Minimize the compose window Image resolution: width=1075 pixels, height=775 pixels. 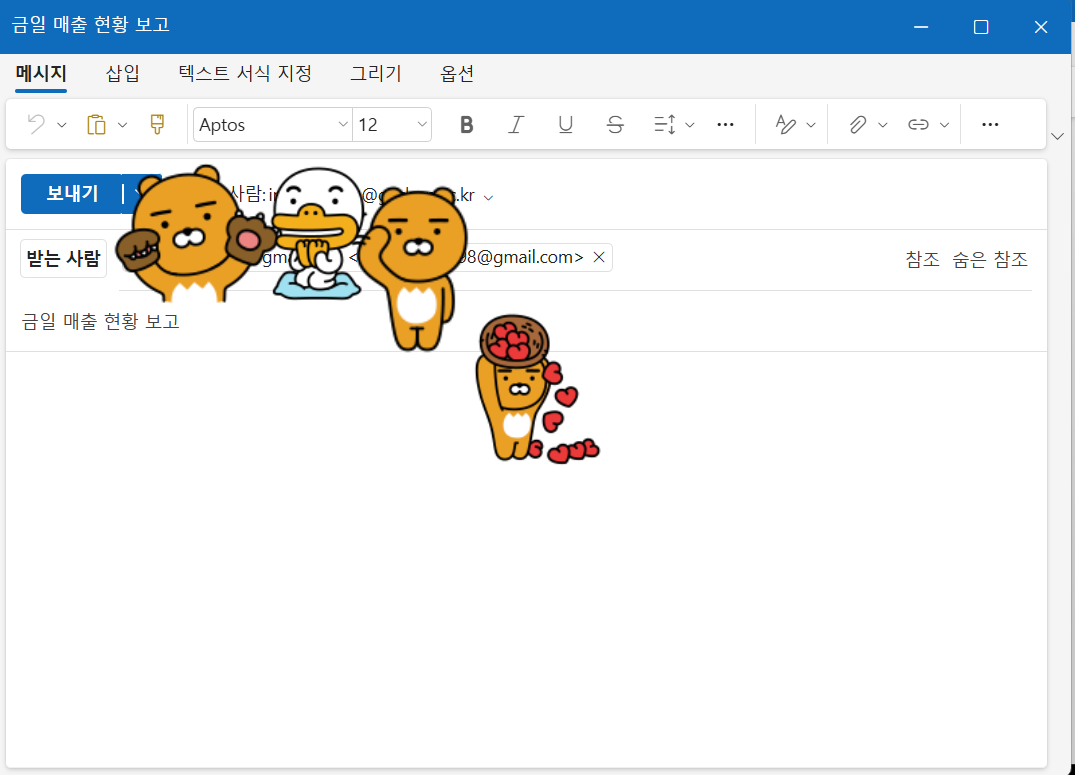pyautogui.click(x=921, y=27)
